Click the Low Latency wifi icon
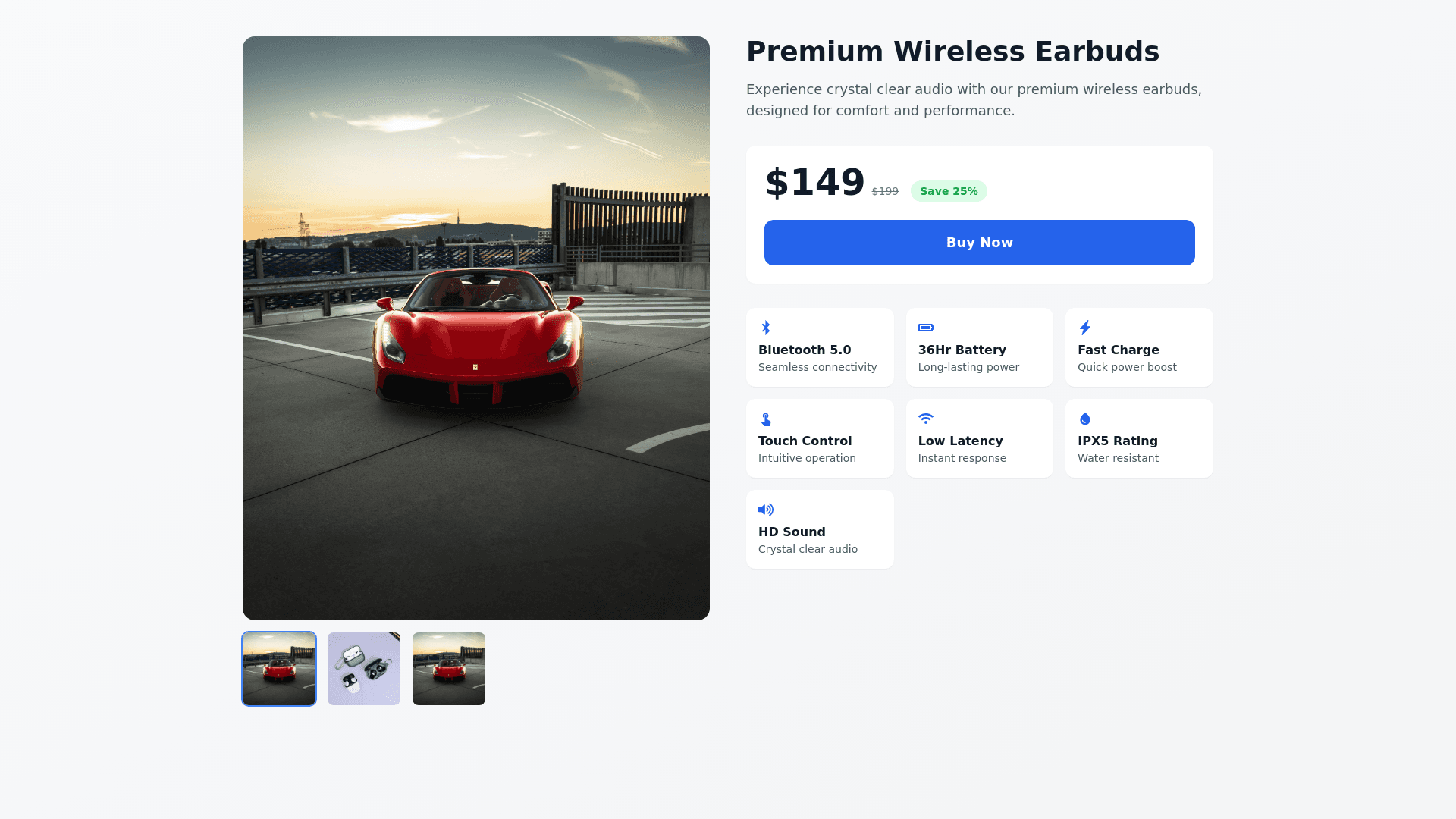Viewport: 1456px width, 819px height. tap(926, 419)
